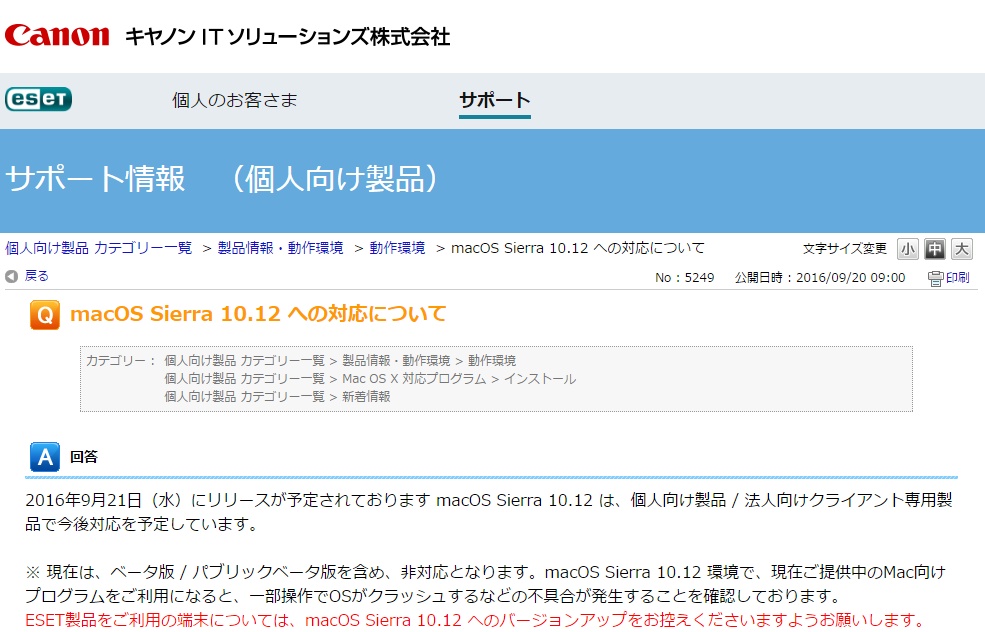Open 個人向け製品 カテゴリー一覧 before Mac OS X 対応プログラム
This screenshot has width=985, height=632.
244,379
